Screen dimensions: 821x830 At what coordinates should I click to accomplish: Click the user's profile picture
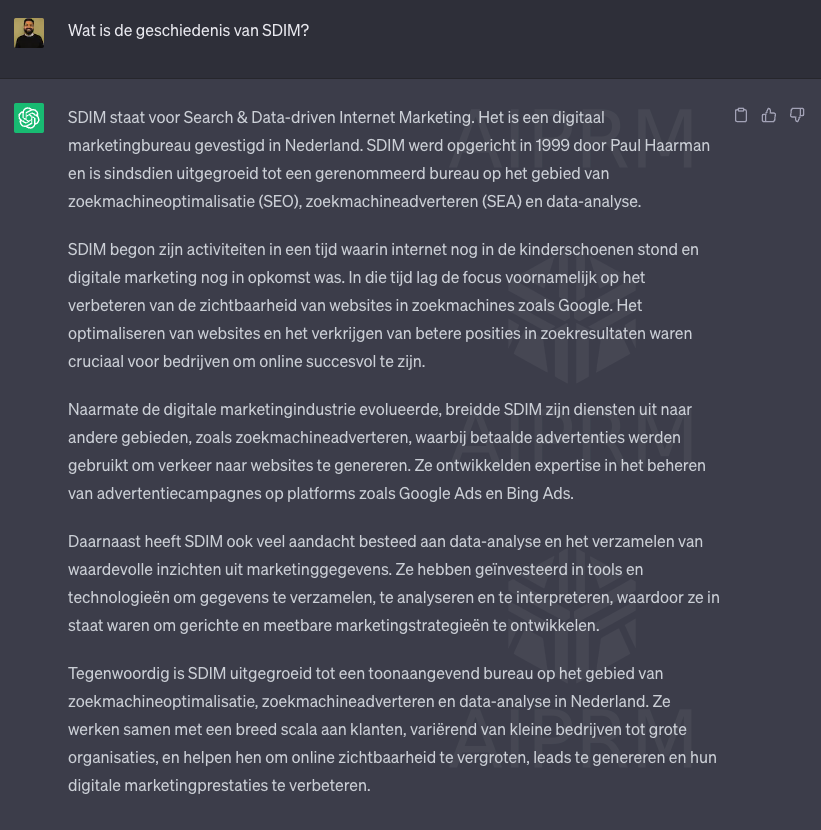29,32
